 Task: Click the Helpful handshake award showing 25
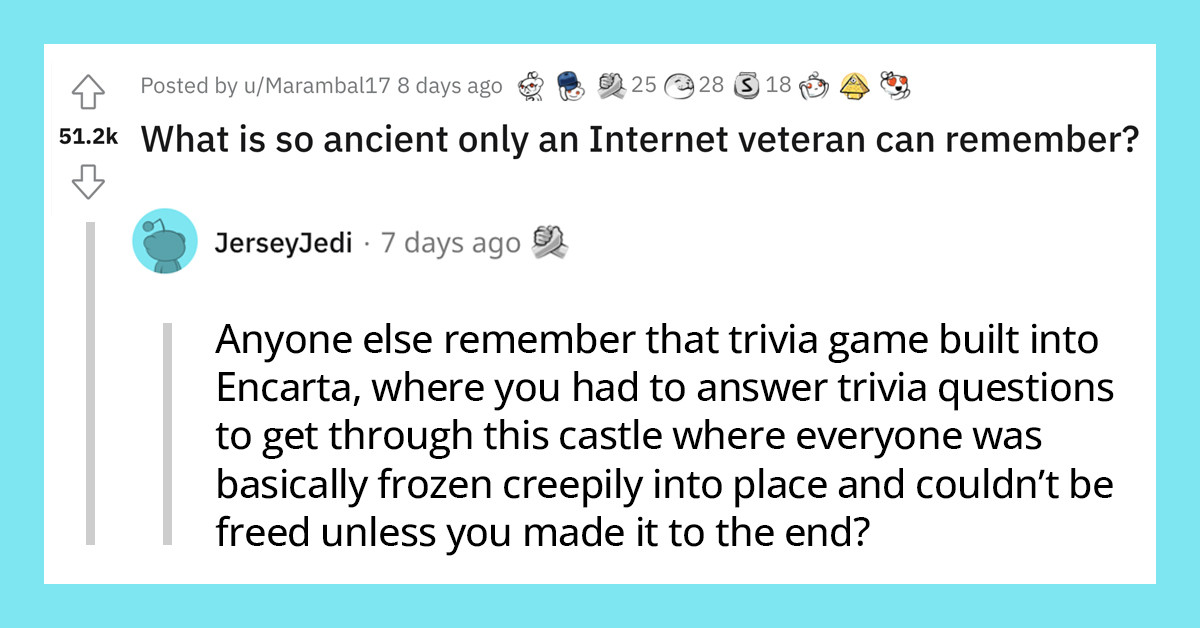(x=612, y=85)
